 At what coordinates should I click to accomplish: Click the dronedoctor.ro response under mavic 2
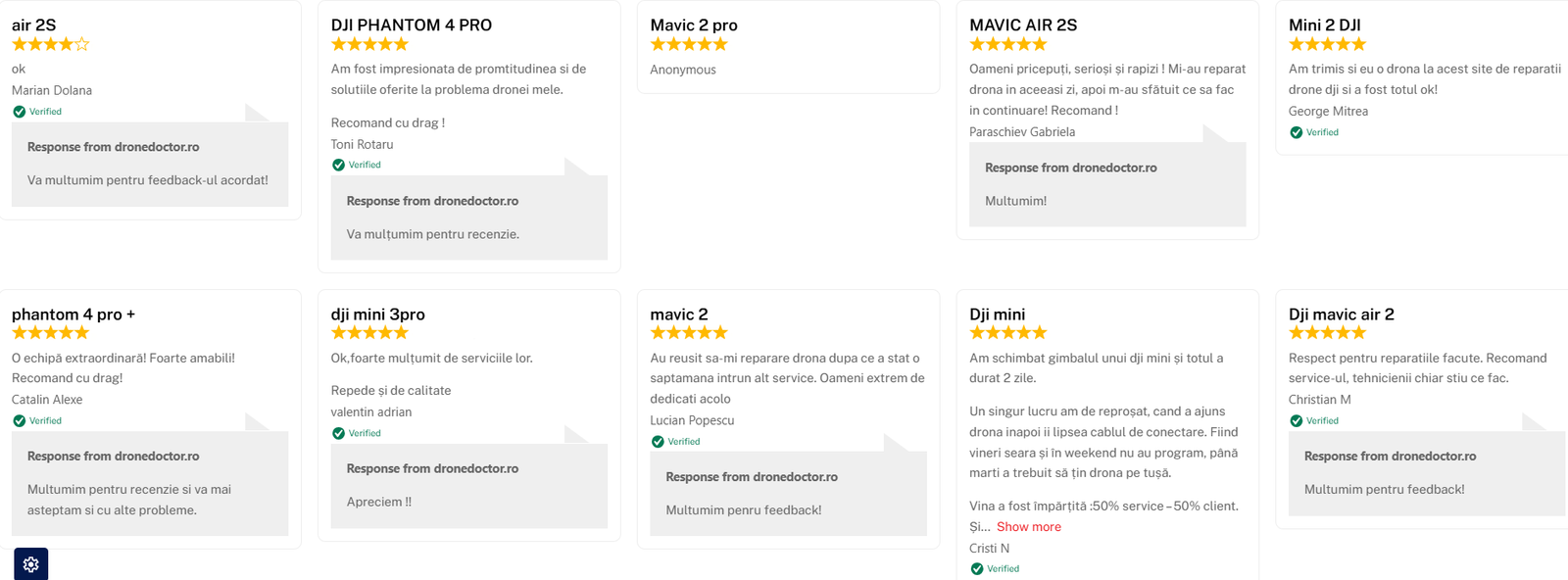752,477
